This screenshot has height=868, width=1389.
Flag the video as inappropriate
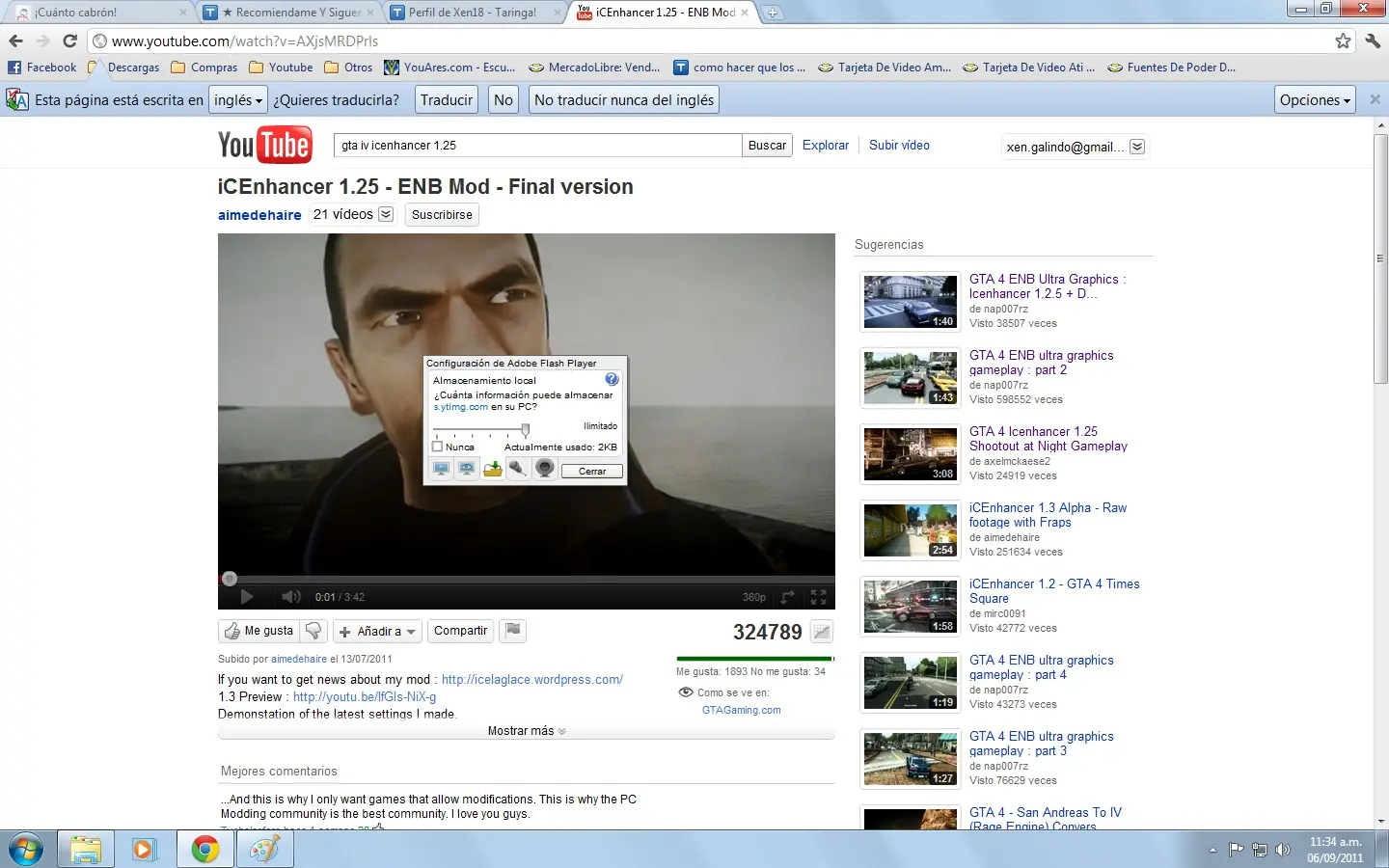tap(513, 631)
